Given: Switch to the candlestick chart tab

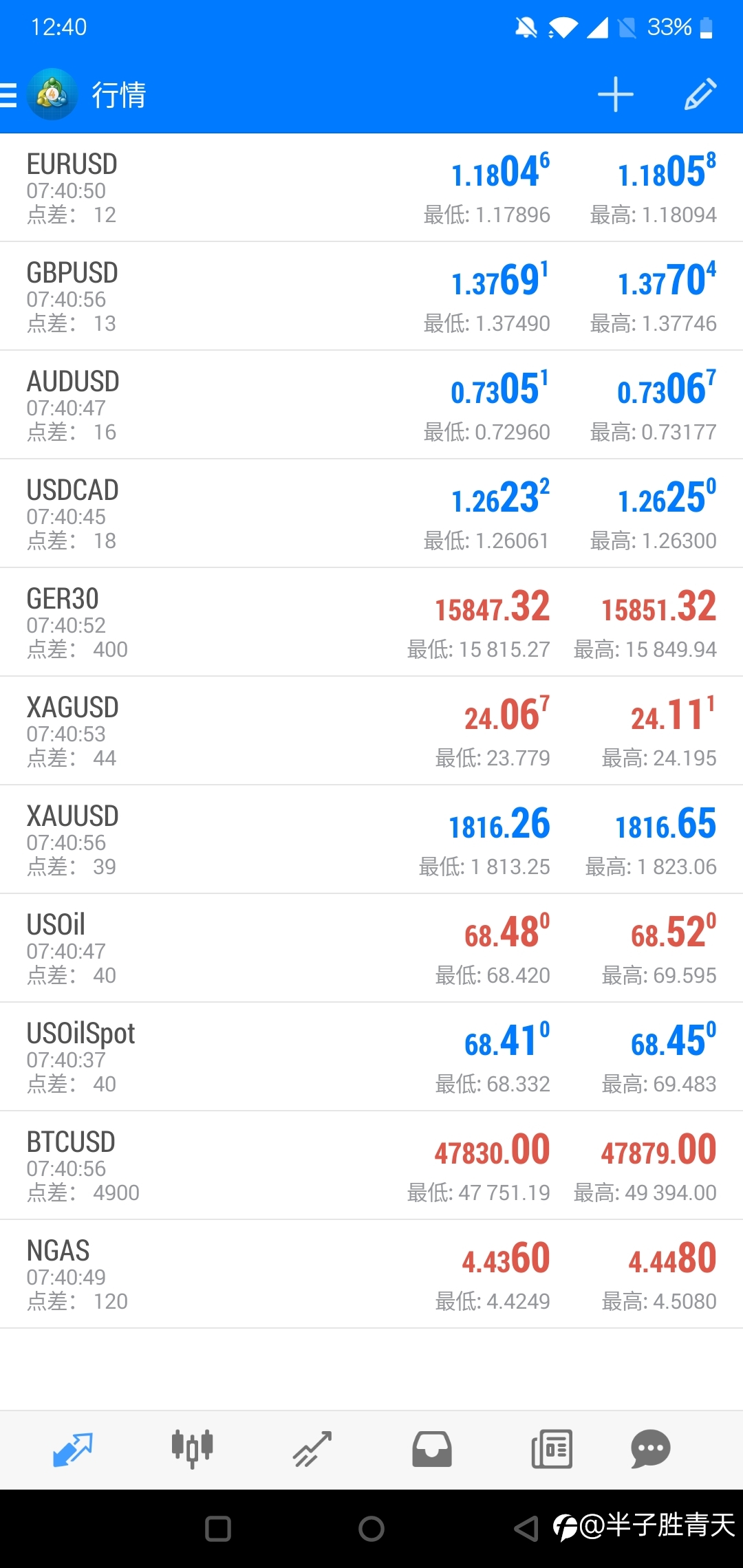Looking at the screenshot, I should click(x=192, y=1448).
